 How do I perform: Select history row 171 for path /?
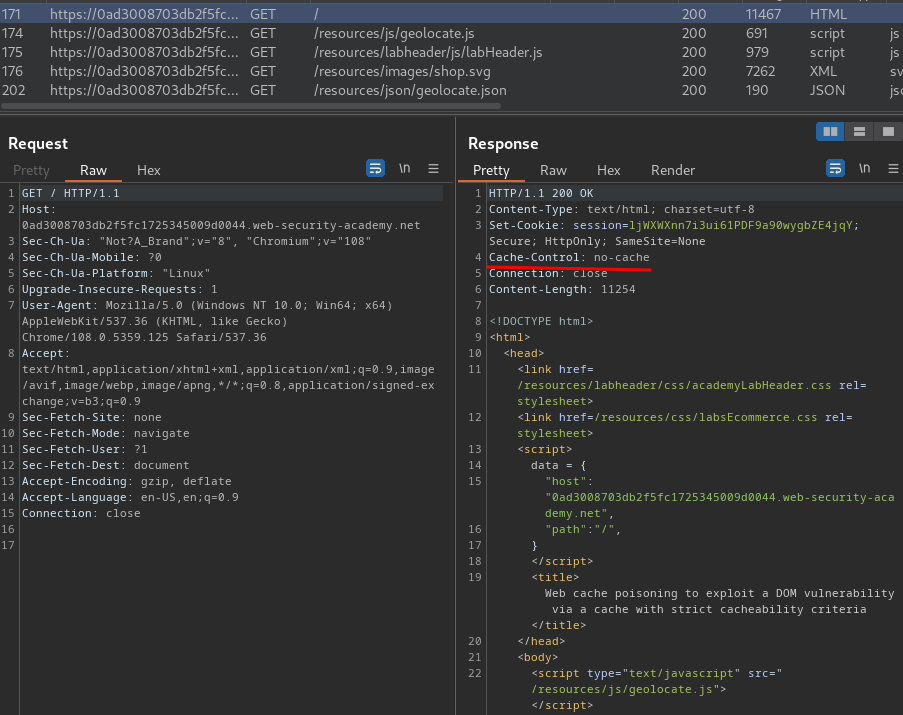(x=452, y=14)
